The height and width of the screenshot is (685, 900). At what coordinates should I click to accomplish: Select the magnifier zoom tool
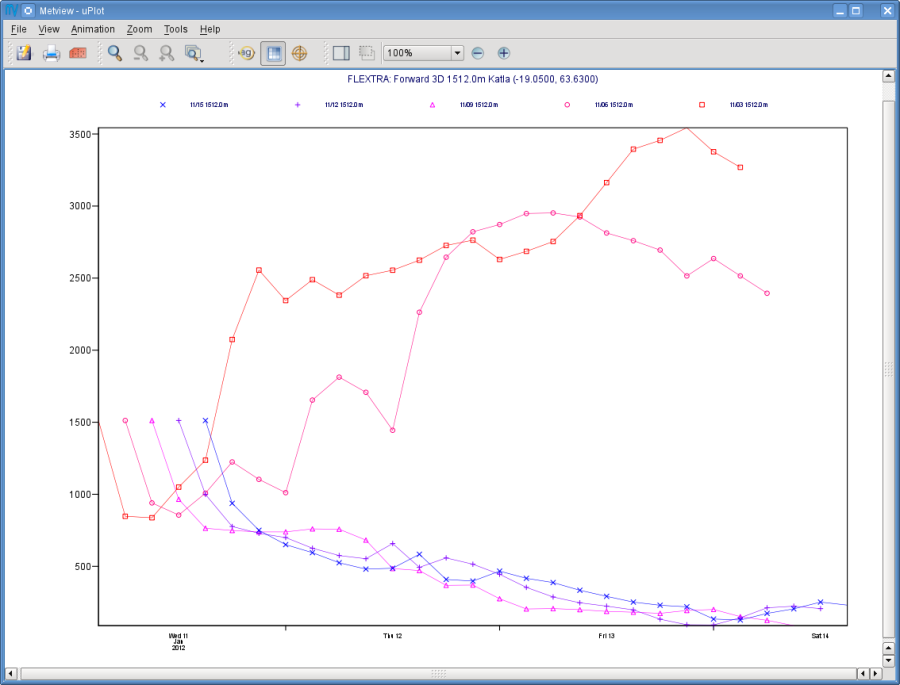tap(115, 53)
